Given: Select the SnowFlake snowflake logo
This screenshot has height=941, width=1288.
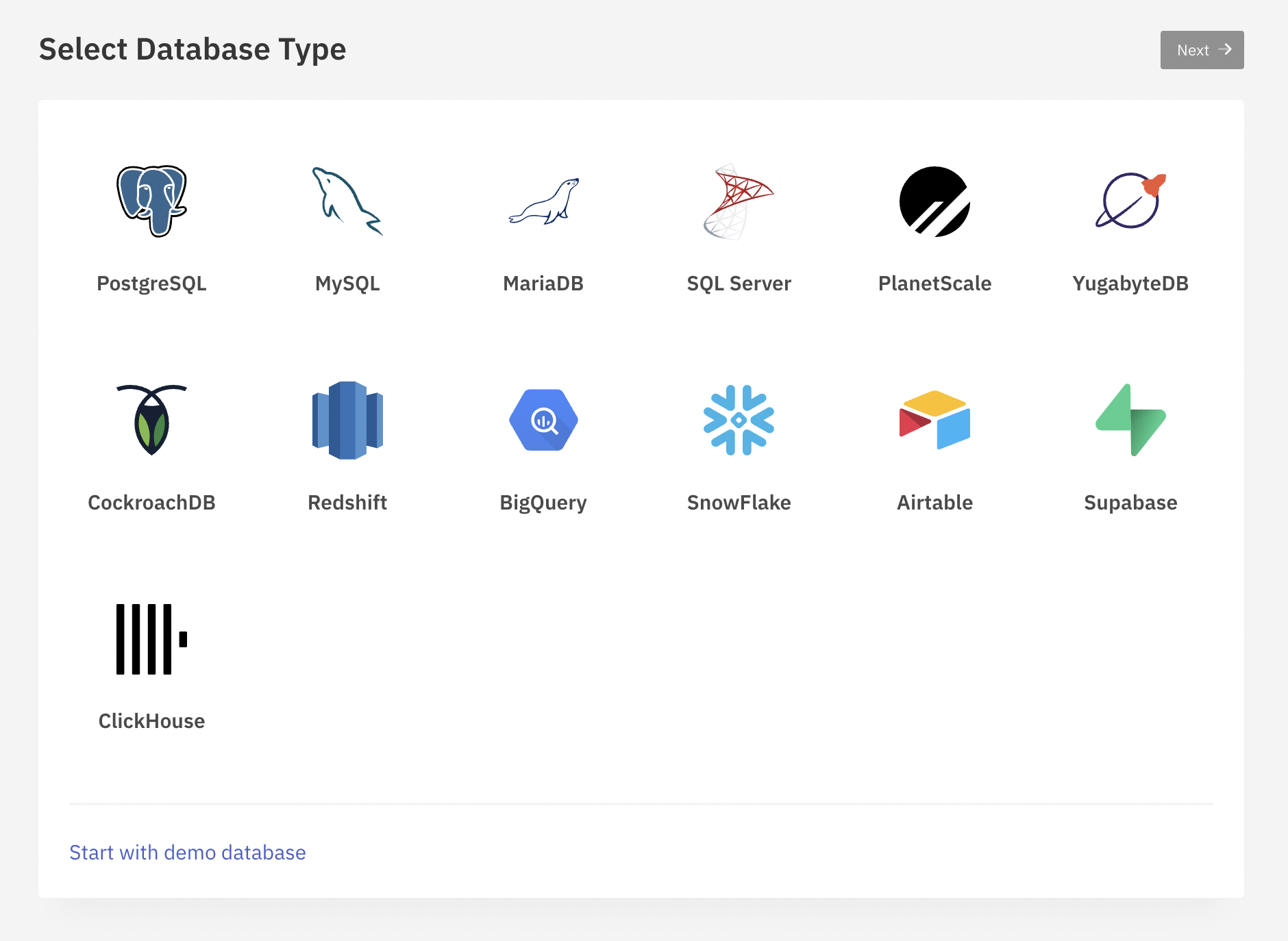Looking at the screenshot, I should 739,420.
